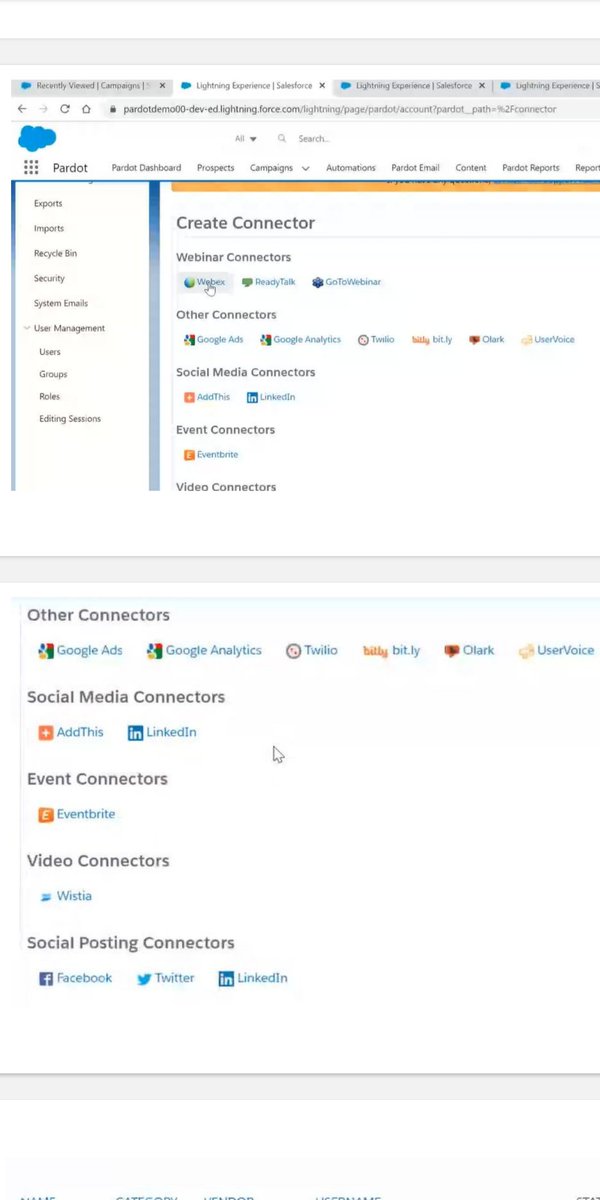Click Google Ads in the browser window
Viewport: 600px width, 1200px height.
pos(213,340)
